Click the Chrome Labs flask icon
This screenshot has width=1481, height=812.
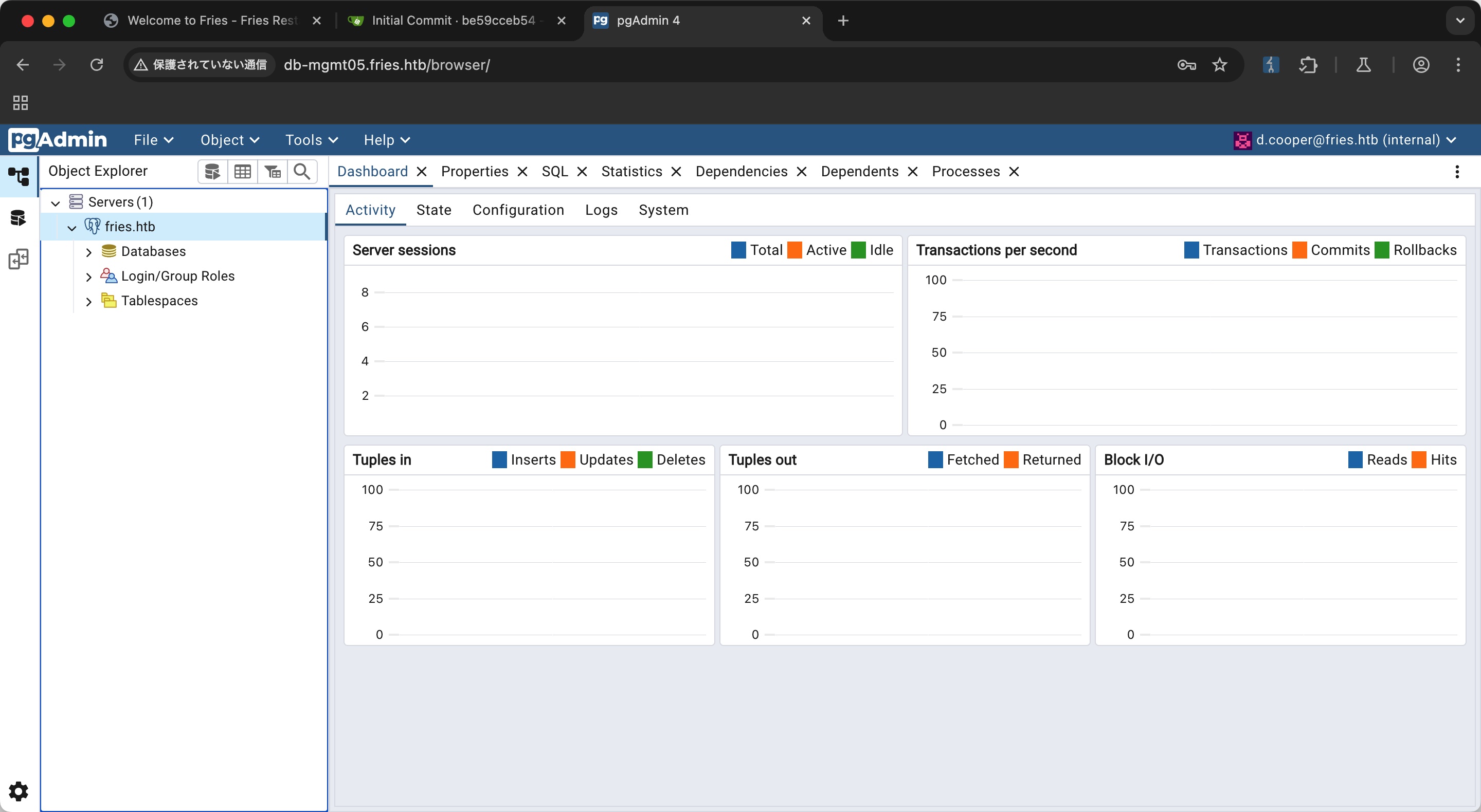(x=1364, y=65)
